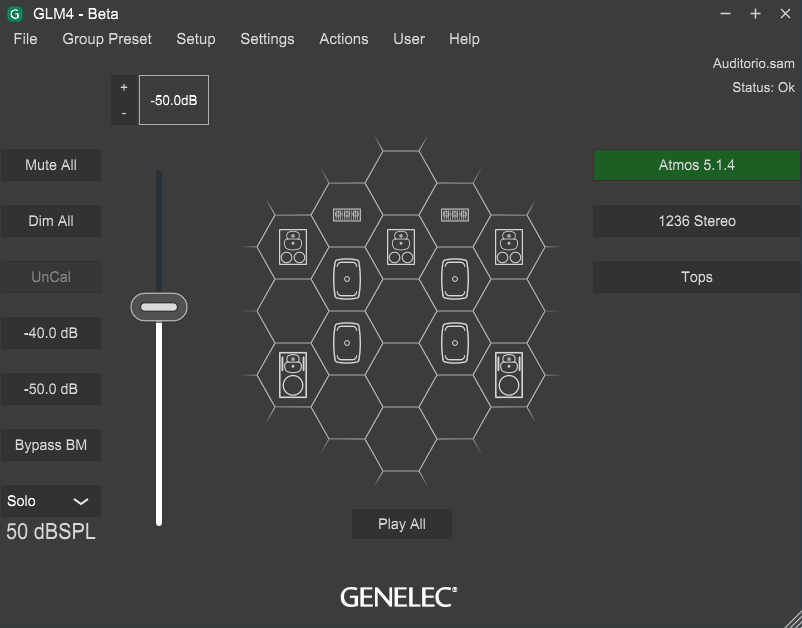Viewport: 802px width, 628px height.
Task: Select the rear-right top monitor icon
Action: tap(454, 345)
